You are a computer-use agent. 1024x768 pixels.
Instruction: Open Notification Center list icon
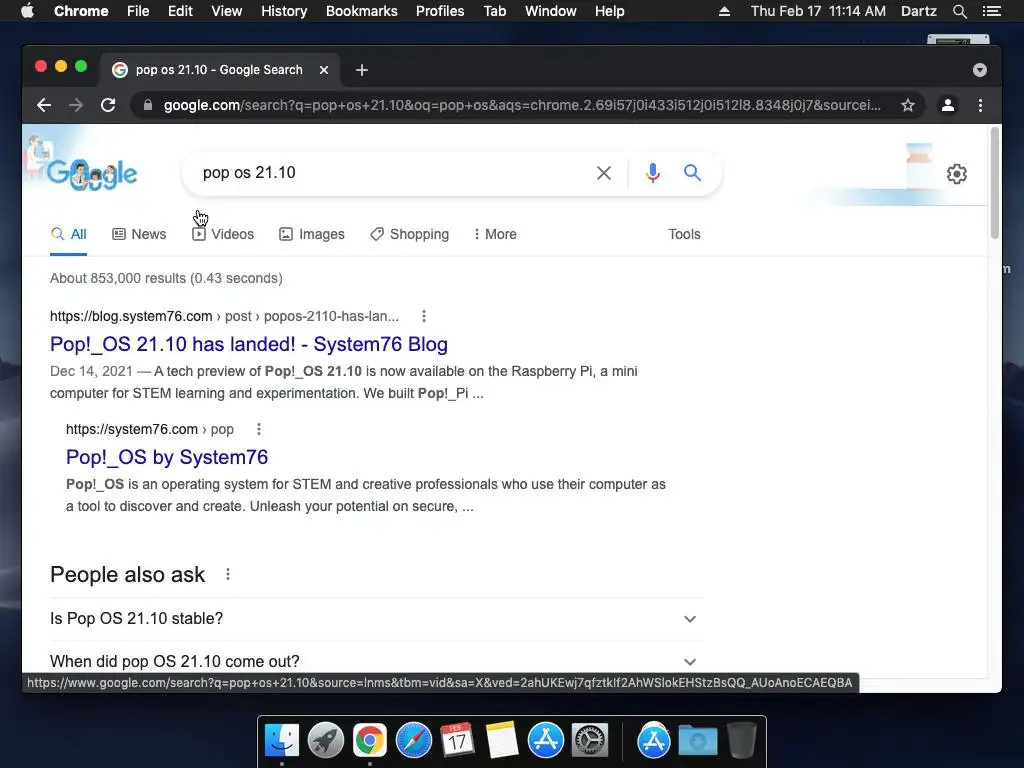[991, 11]
